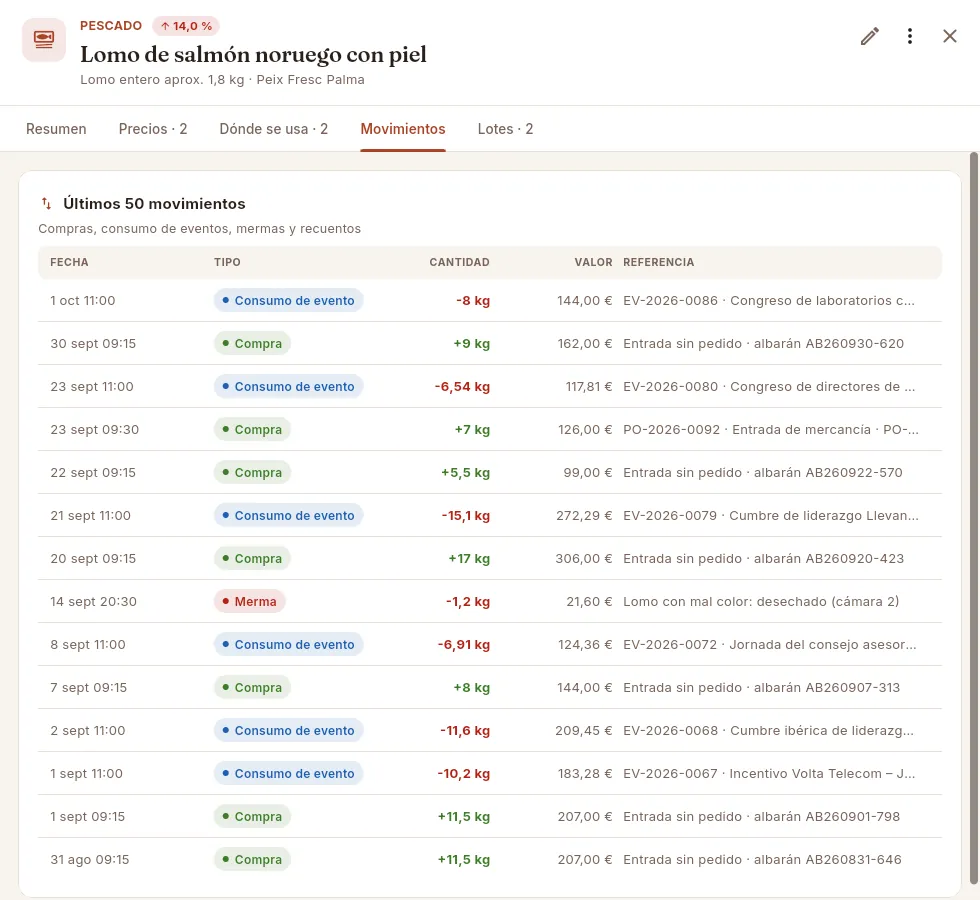Screen dimensions: 980x900
Task: Click the TIPO column header
Action: pyautogui.click(x=228, y=262)
